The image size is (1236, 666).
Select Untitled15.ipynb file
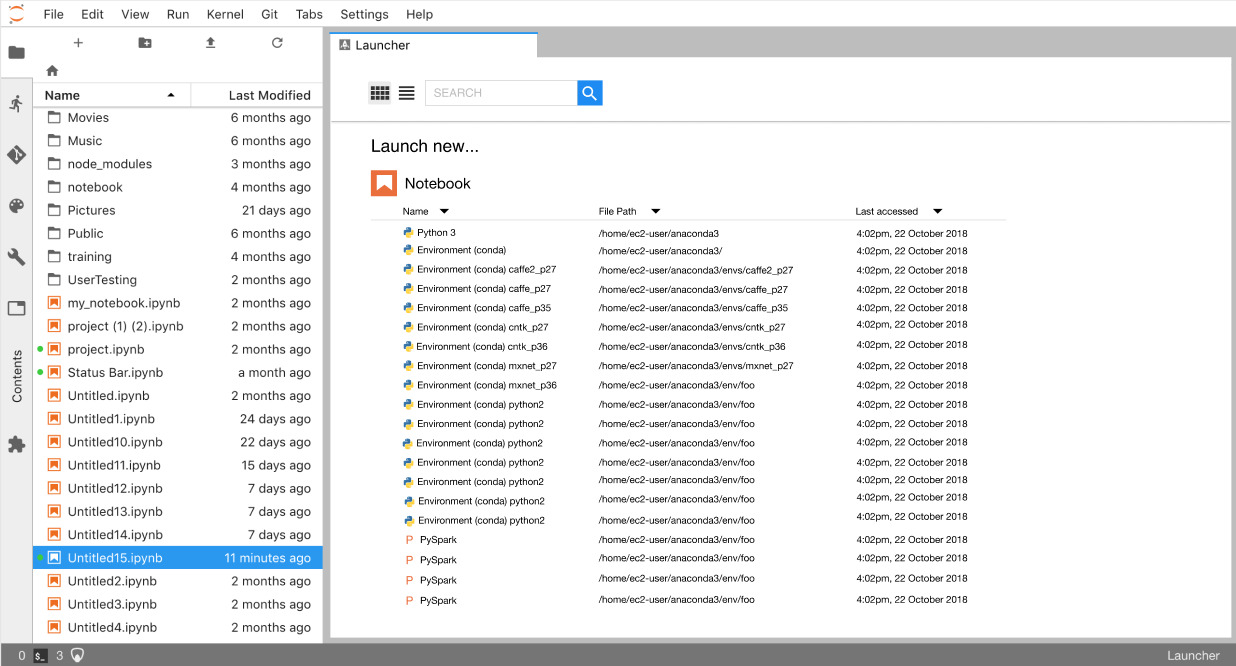[178, 558]
